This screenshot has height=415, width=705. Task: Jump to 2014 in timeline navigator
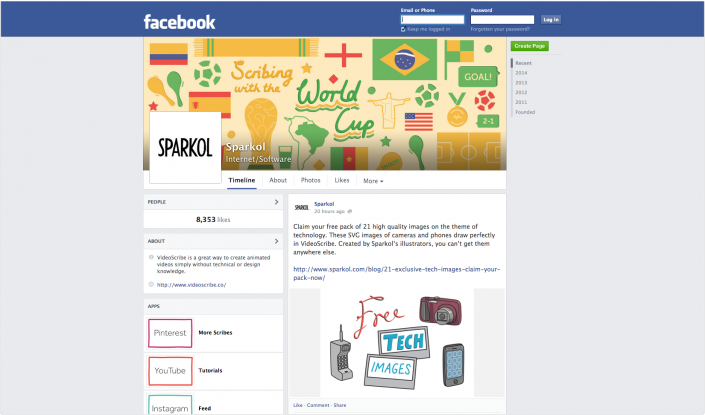pos(521,73)
